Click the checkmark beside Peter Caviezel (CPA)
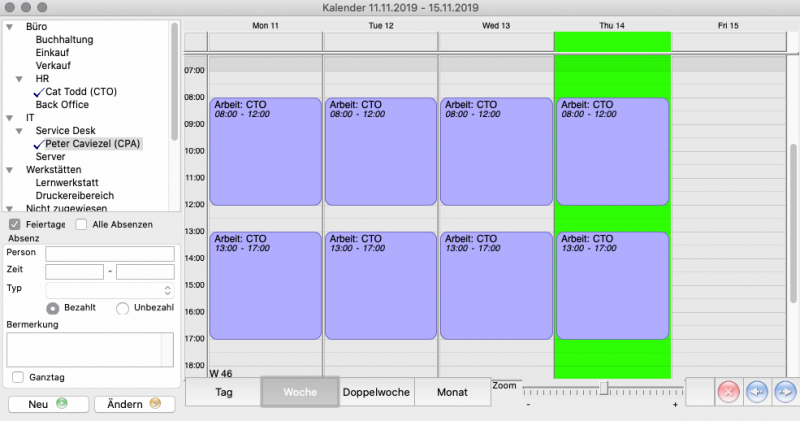 [39, 143]
